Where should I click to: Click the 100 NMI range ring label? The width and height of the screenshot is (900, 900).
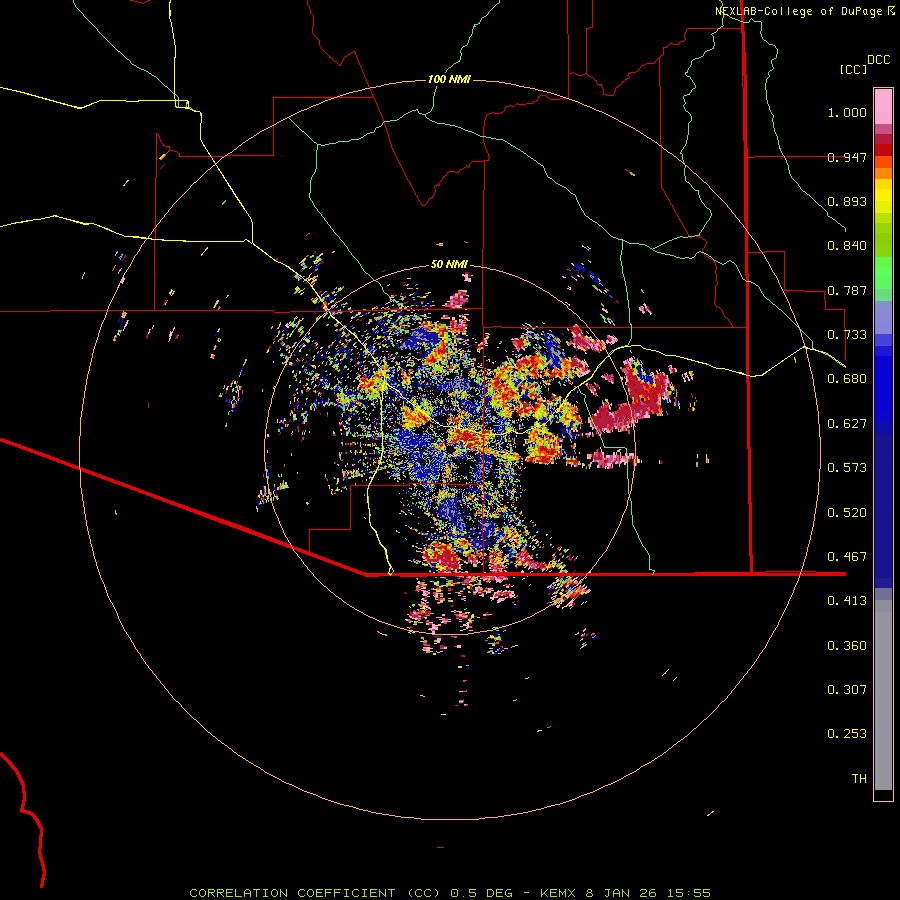pos(449,79)
